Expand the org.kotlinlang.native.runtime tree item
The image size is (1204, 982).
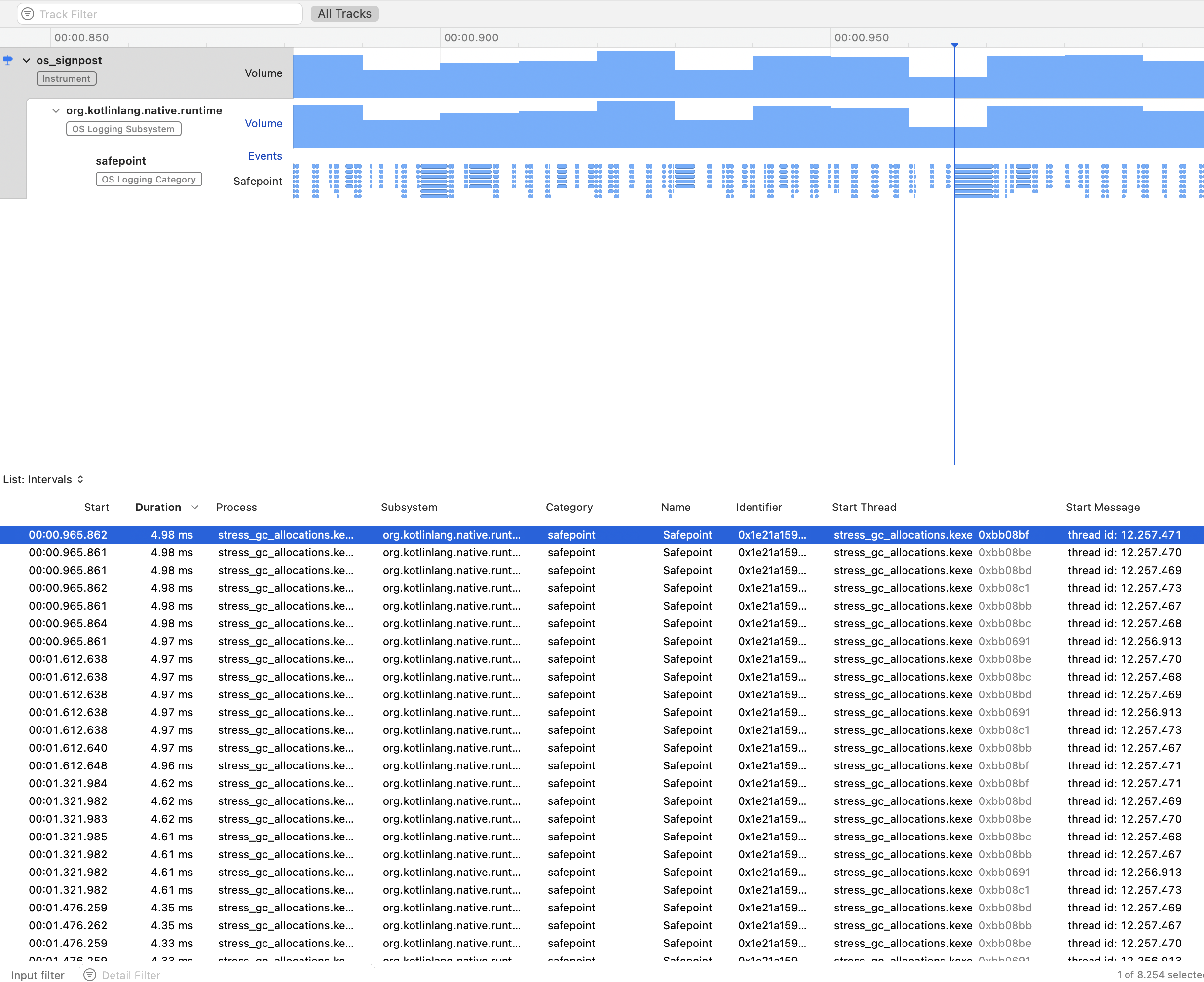[x=56, y=111]
